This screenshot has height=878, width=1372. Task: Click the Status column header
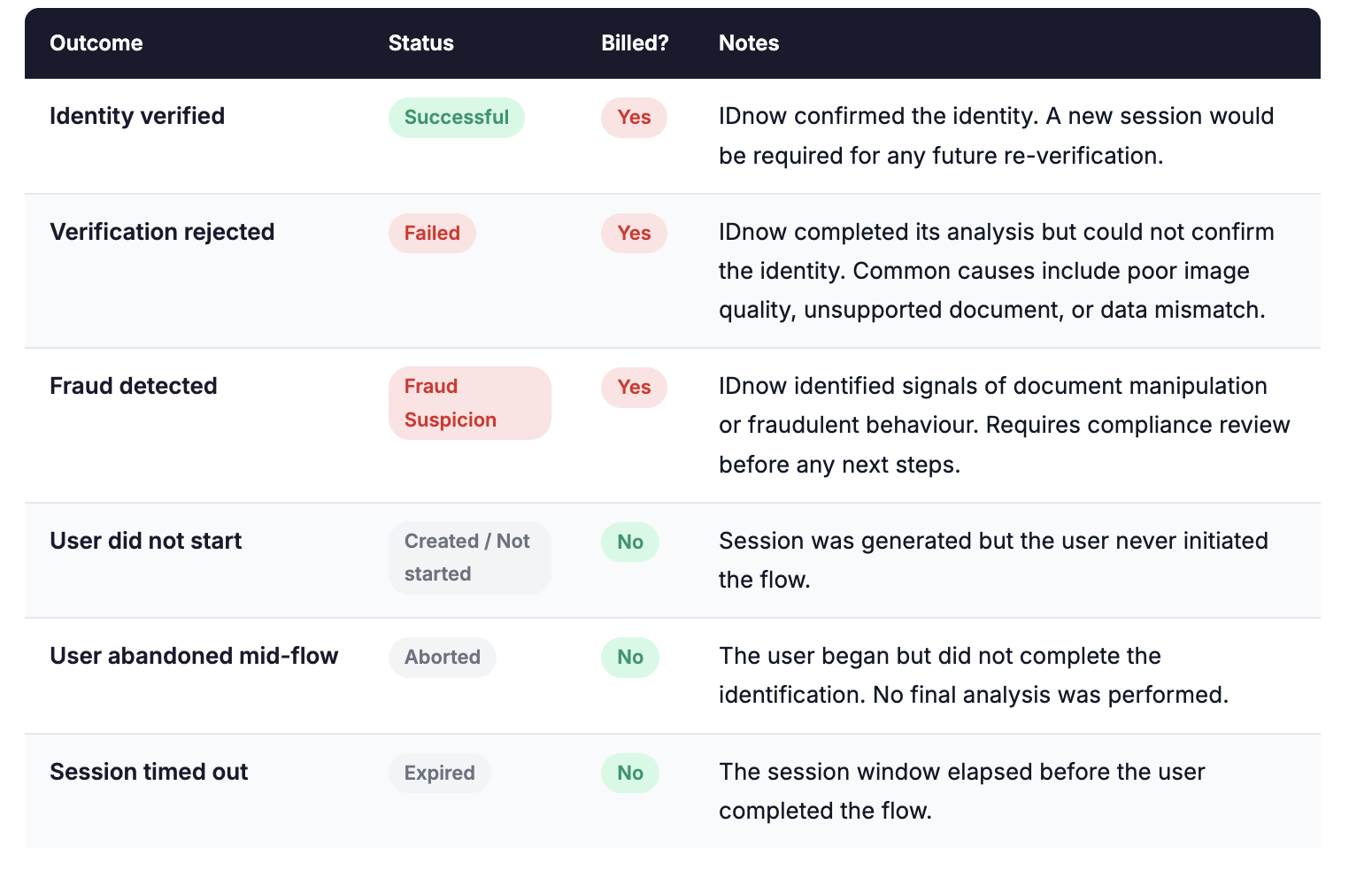[421, 43]
